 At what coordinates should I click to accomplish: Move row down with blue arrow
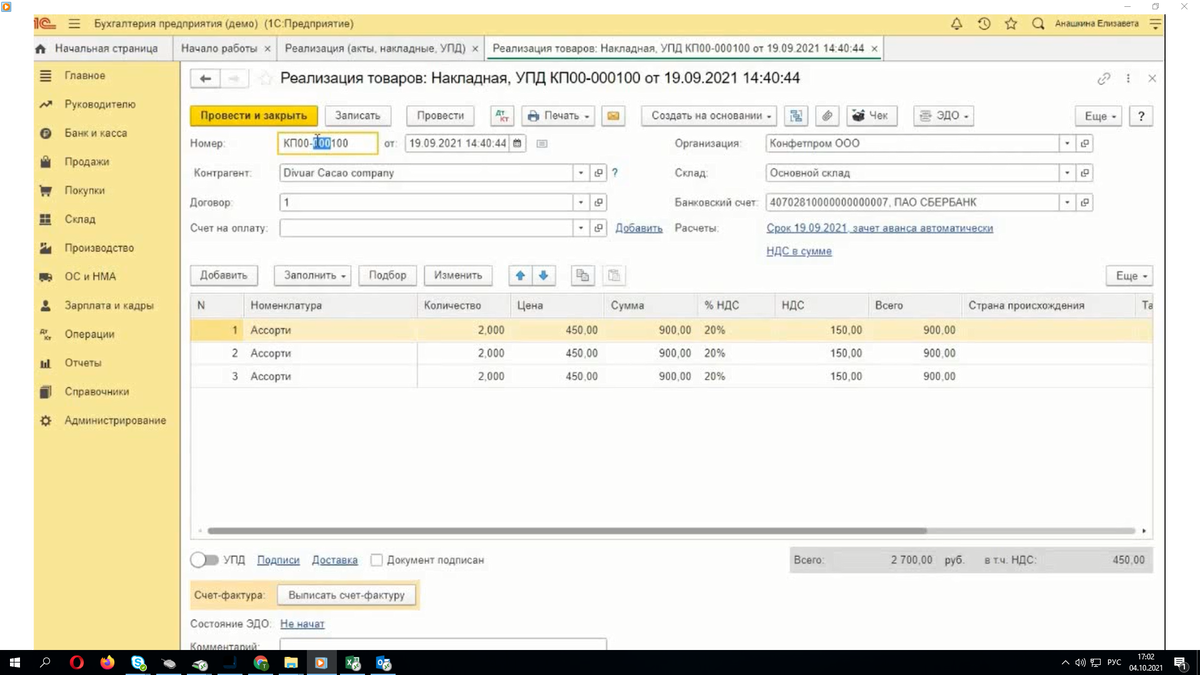point(544,275)
